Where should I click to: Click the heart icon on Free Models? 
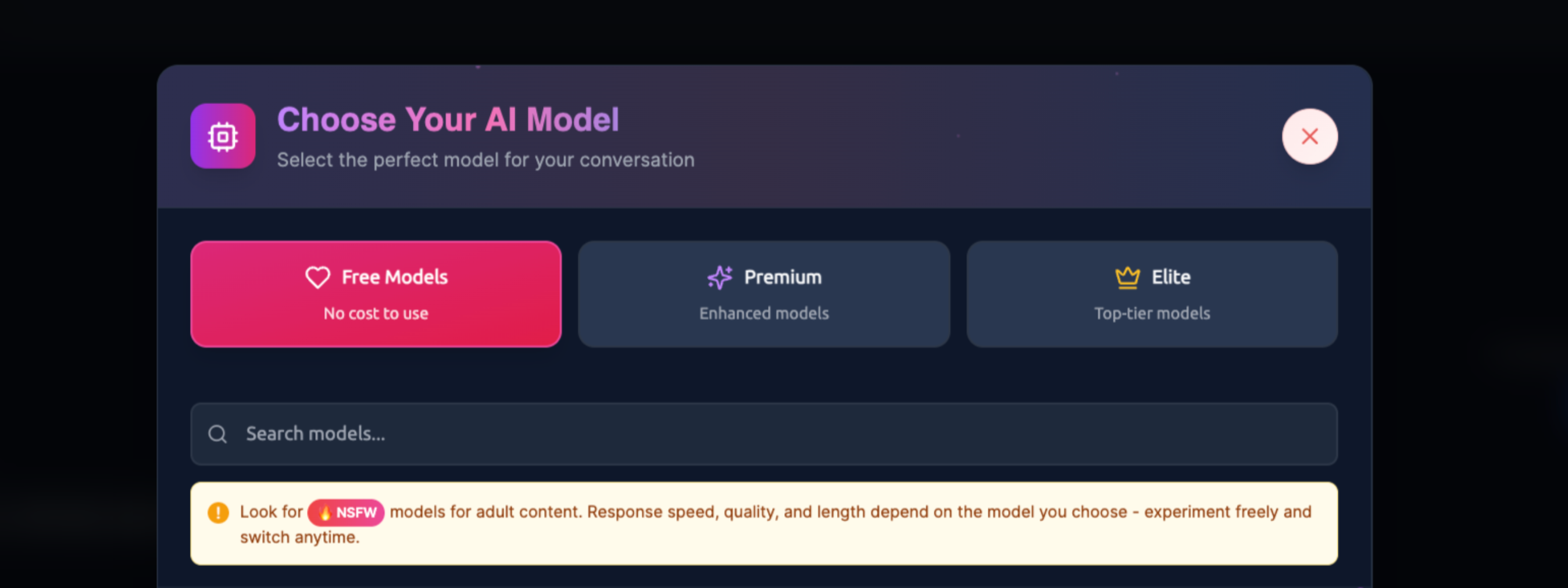pyautogui.click(x=317, y=277)
